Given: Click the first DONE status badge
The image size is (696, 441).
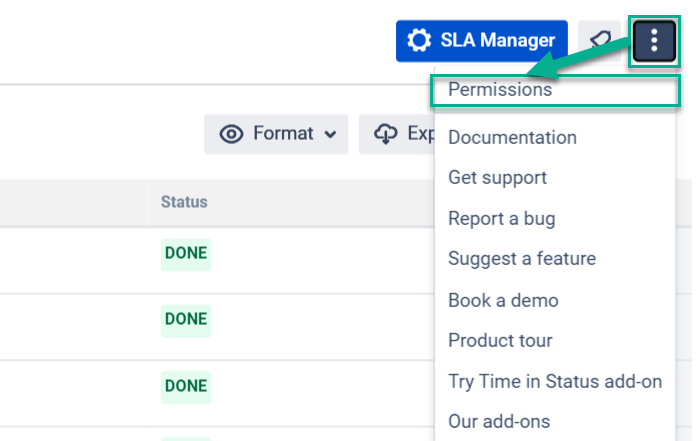Looking at the screenshot, I should pos(186,253).
